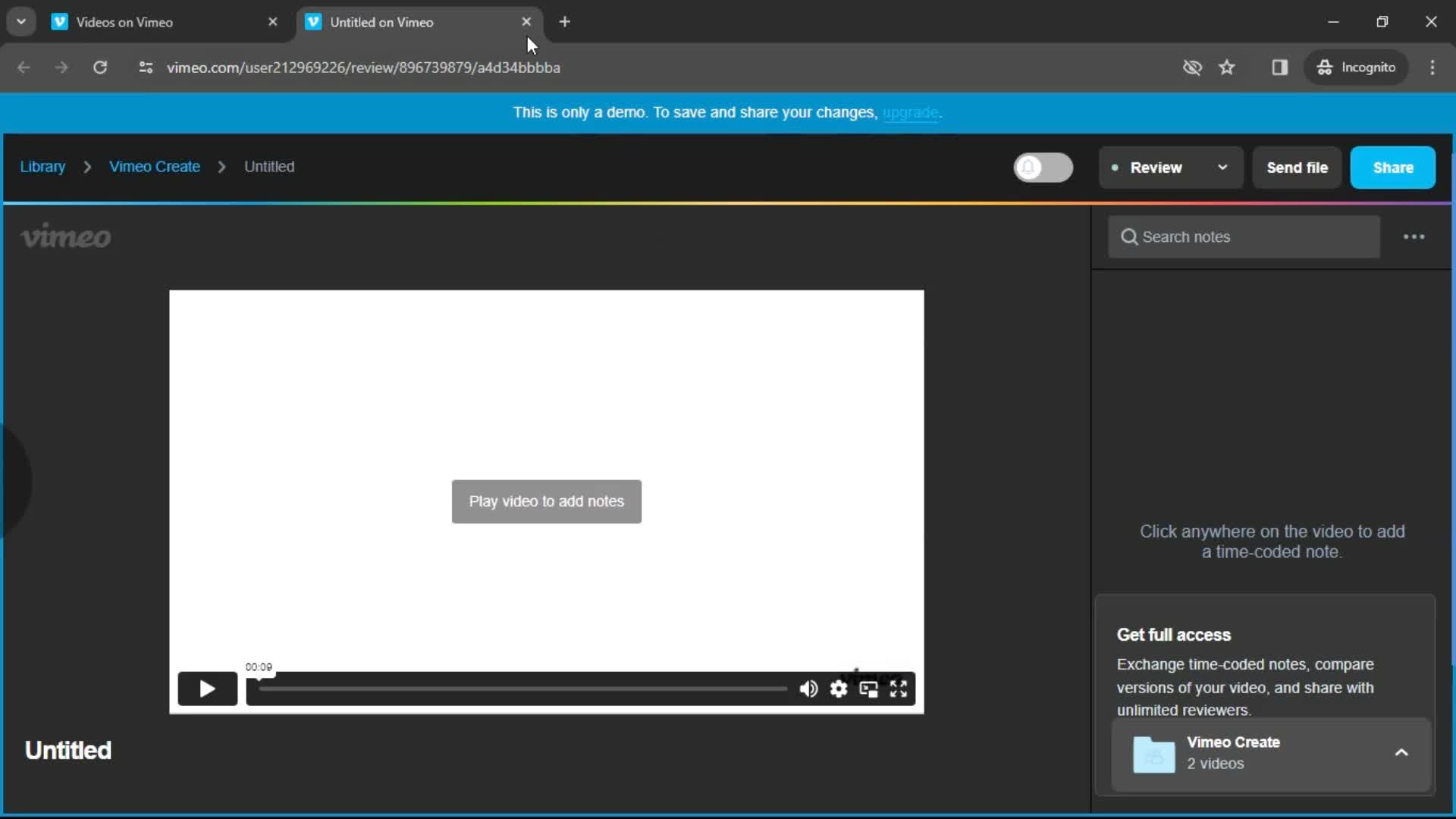Open the Chrome three-dot menu
1456x819 pixels.
(x=1432, y=67)
